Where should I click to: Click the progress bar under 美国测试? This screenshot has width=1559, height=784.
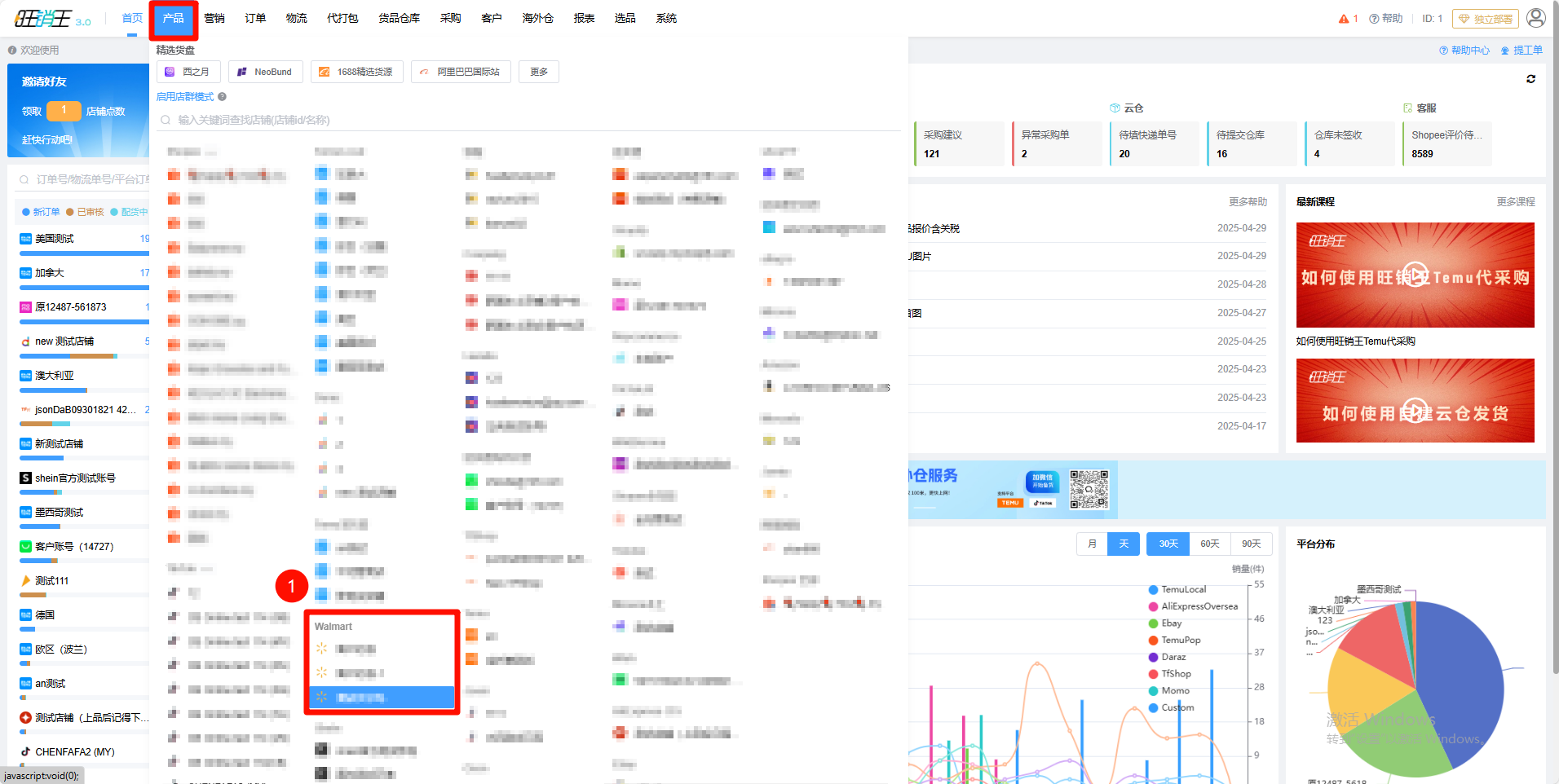click(x=84, y=253)
